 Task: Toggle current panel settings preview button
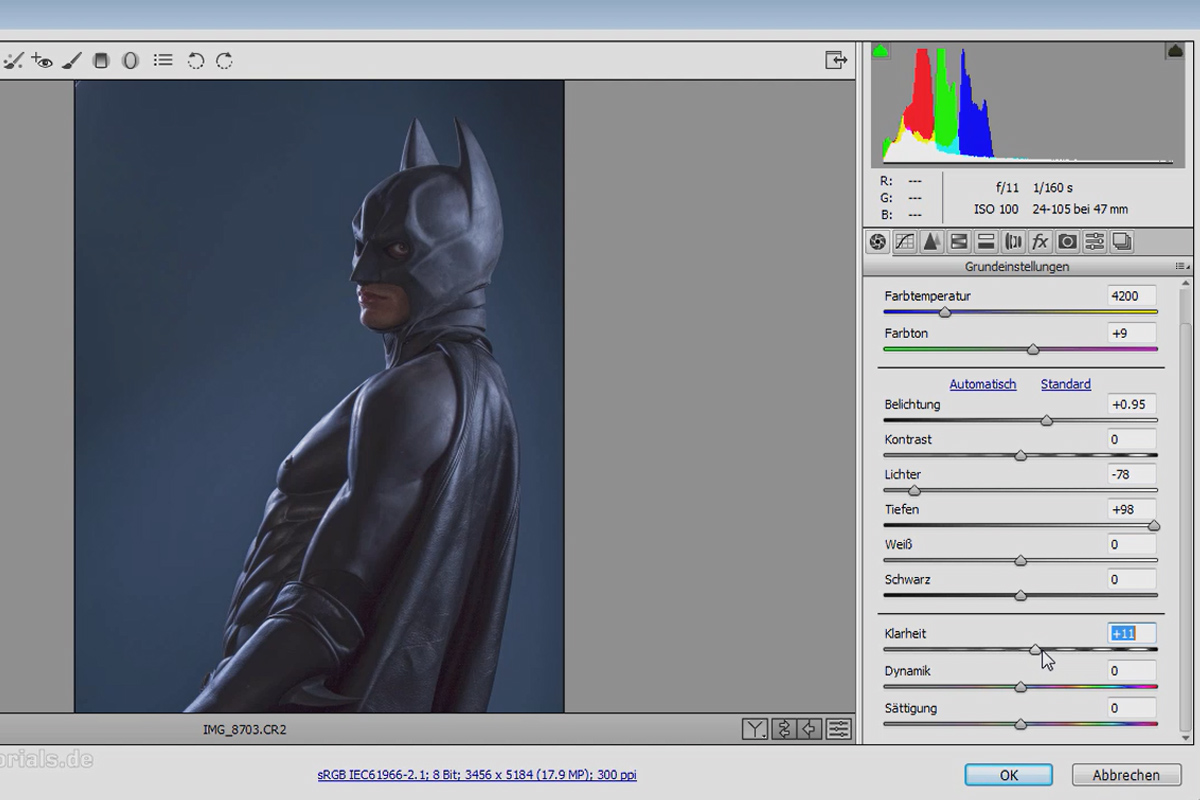[839, 729]
